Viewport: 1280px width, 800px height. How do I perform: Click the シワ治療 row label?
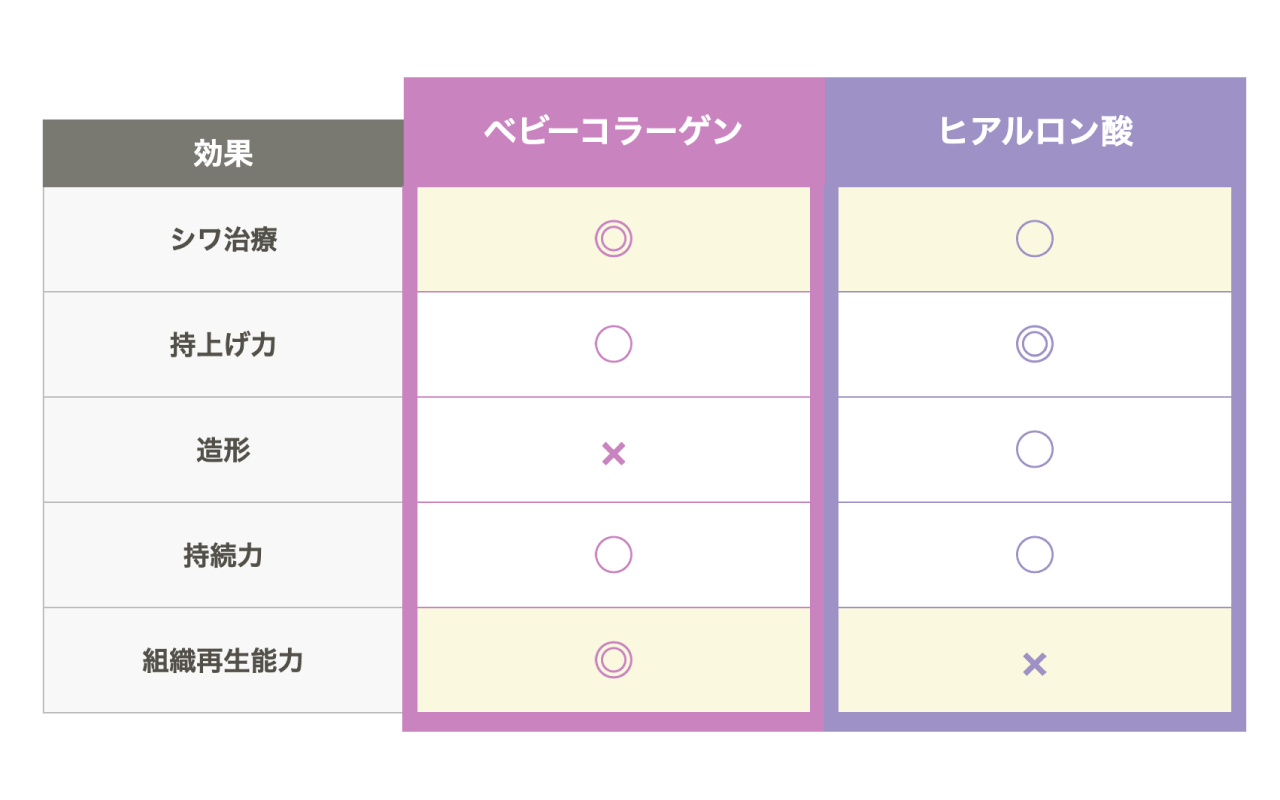pyautogui.click(x=223, y=240)
